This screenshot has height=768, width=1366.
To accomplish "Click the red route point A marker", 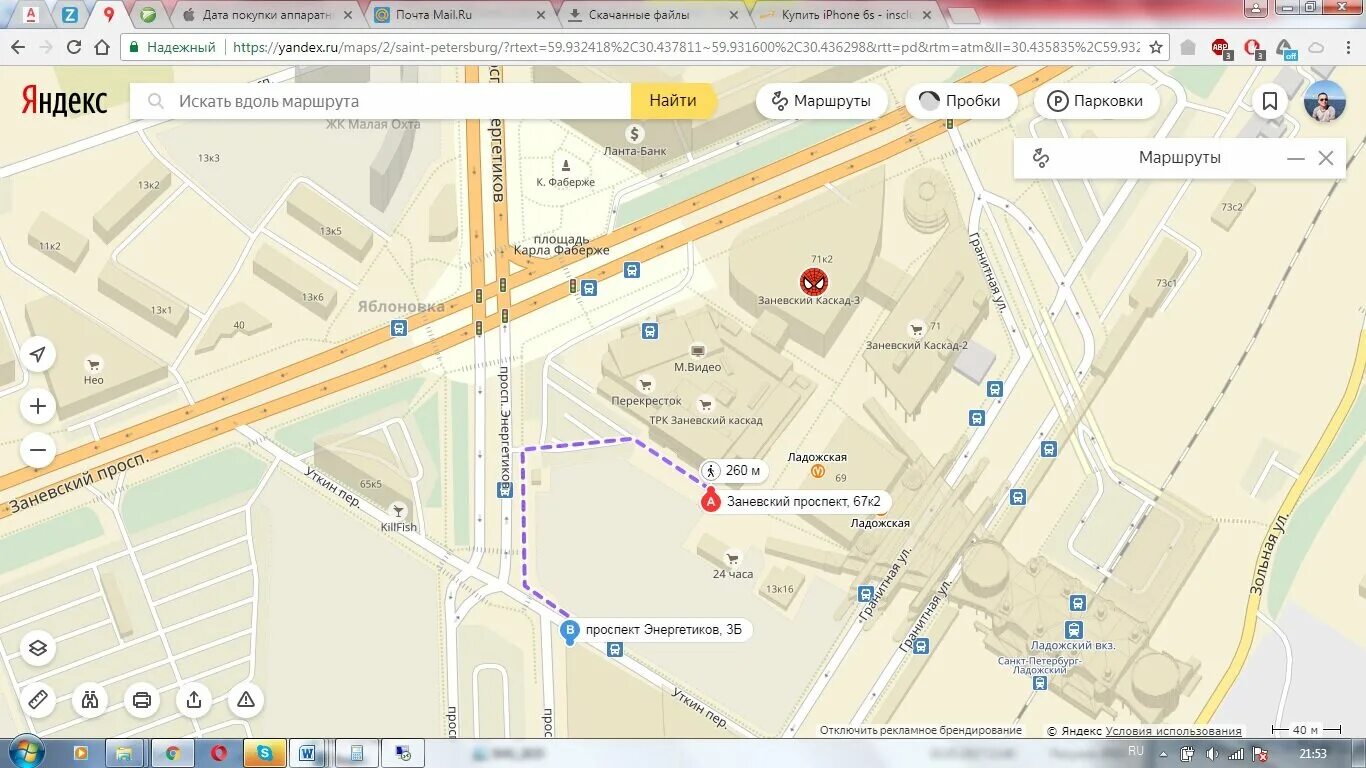I will click(x=710, y=502).
